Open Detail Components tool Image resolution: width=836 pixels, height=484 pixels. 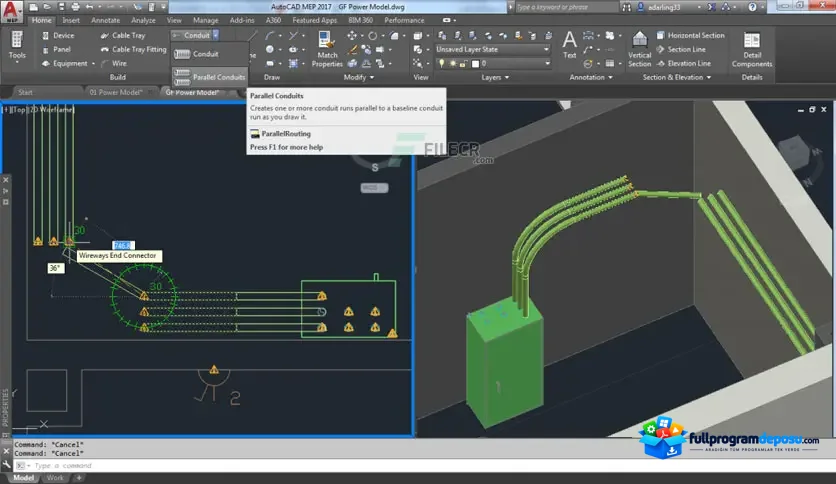pyautogui.click(x=752, y=49)
